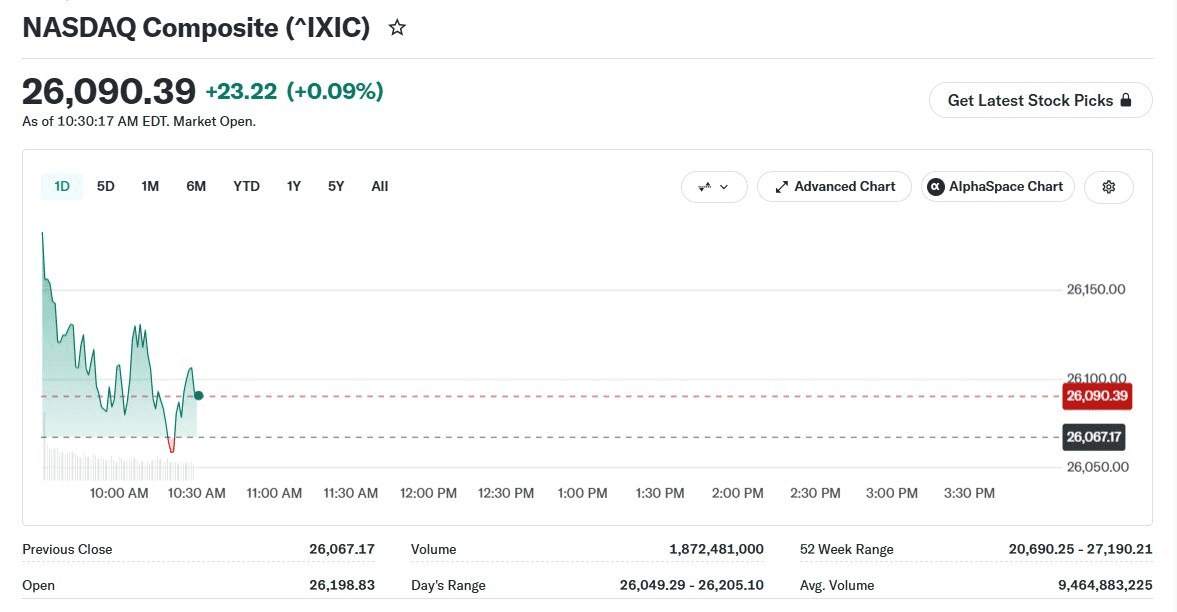Click the 3:30 PM axis label
Screen dimensions: 1177x612
tap(969, 493)
